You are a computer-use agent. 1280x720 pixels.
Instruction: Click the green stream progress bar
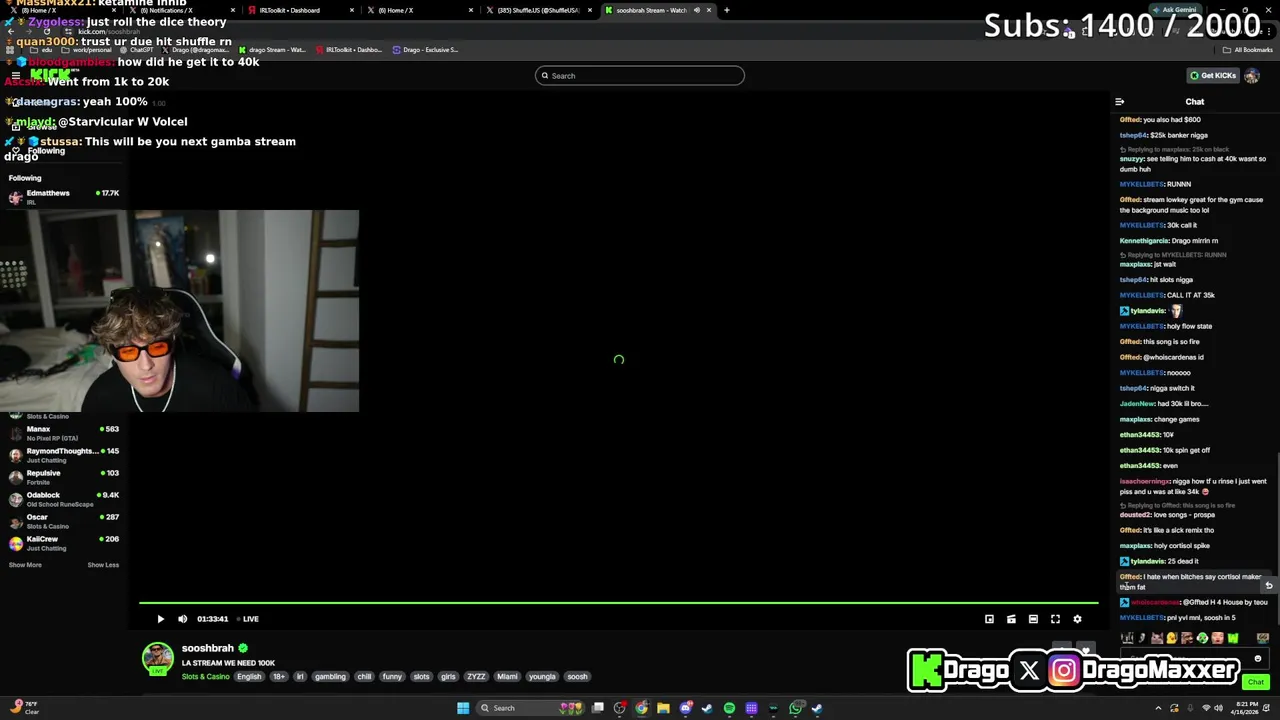point(618,603)
